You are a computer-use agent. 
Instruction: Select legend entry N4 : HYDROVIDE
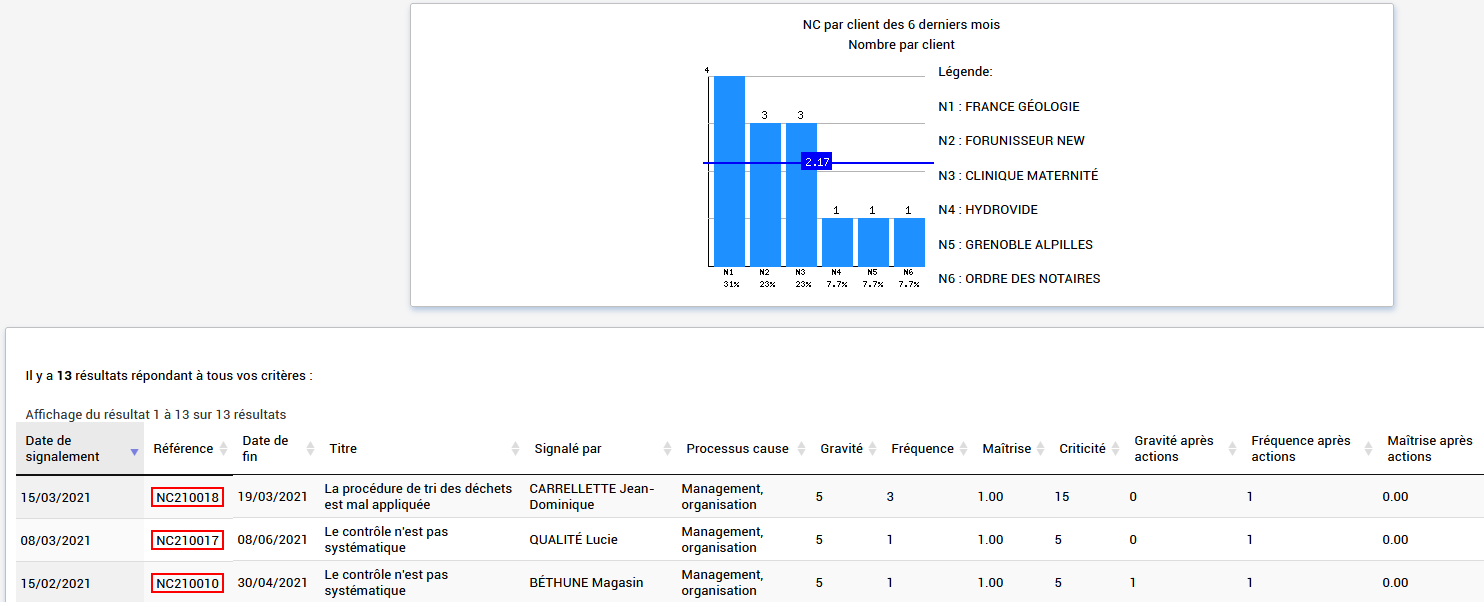pos(988,210)
